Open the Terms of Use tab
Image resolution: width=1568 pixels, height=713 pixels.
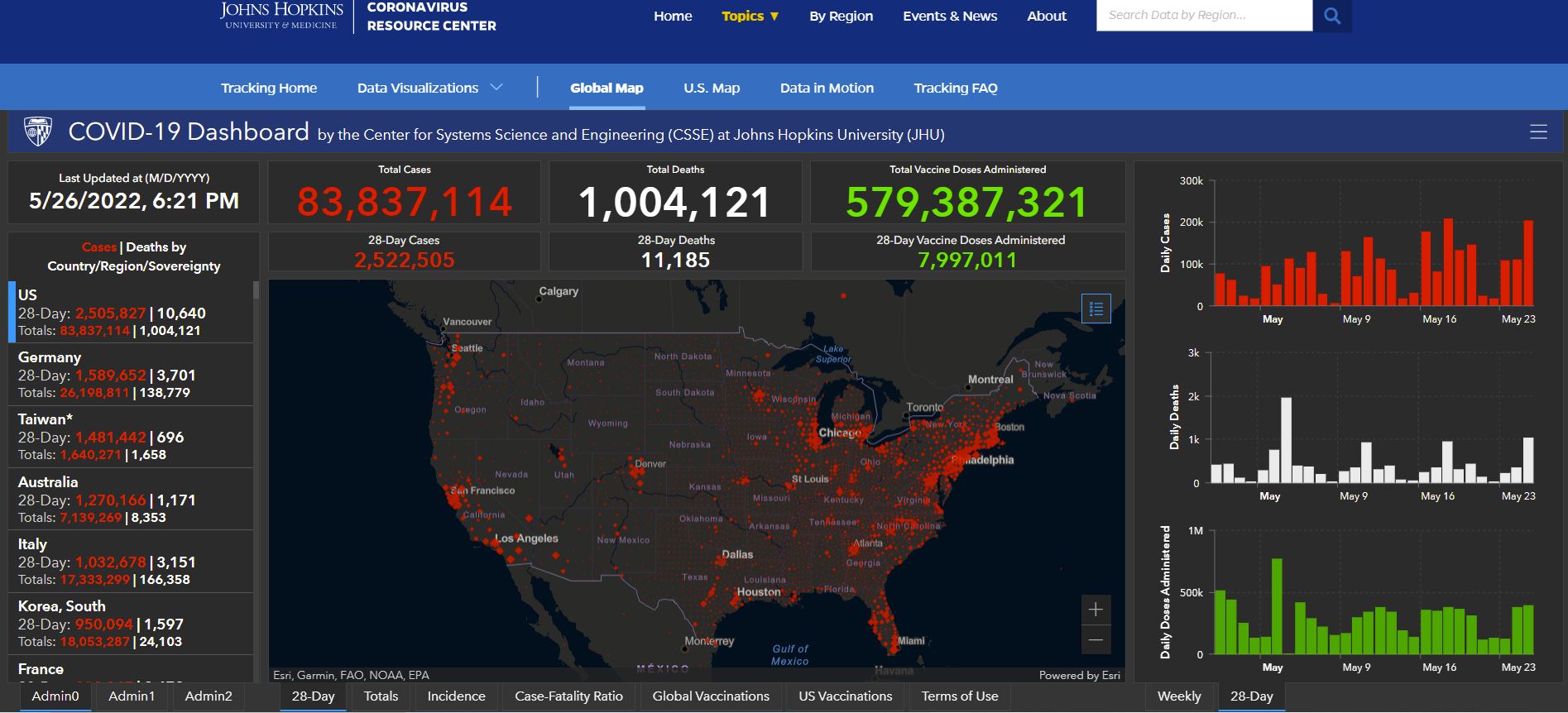(960, 696)
